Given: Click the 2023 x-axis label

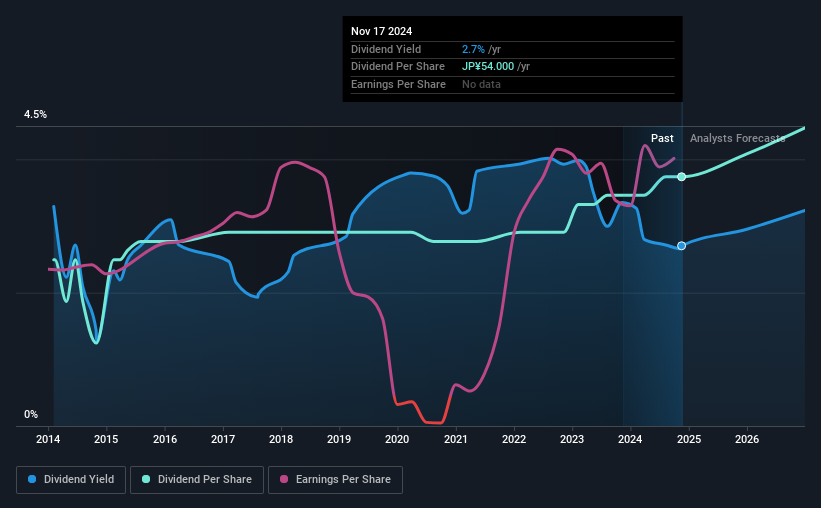Looking at the screenshot, I should click(572, 439).
